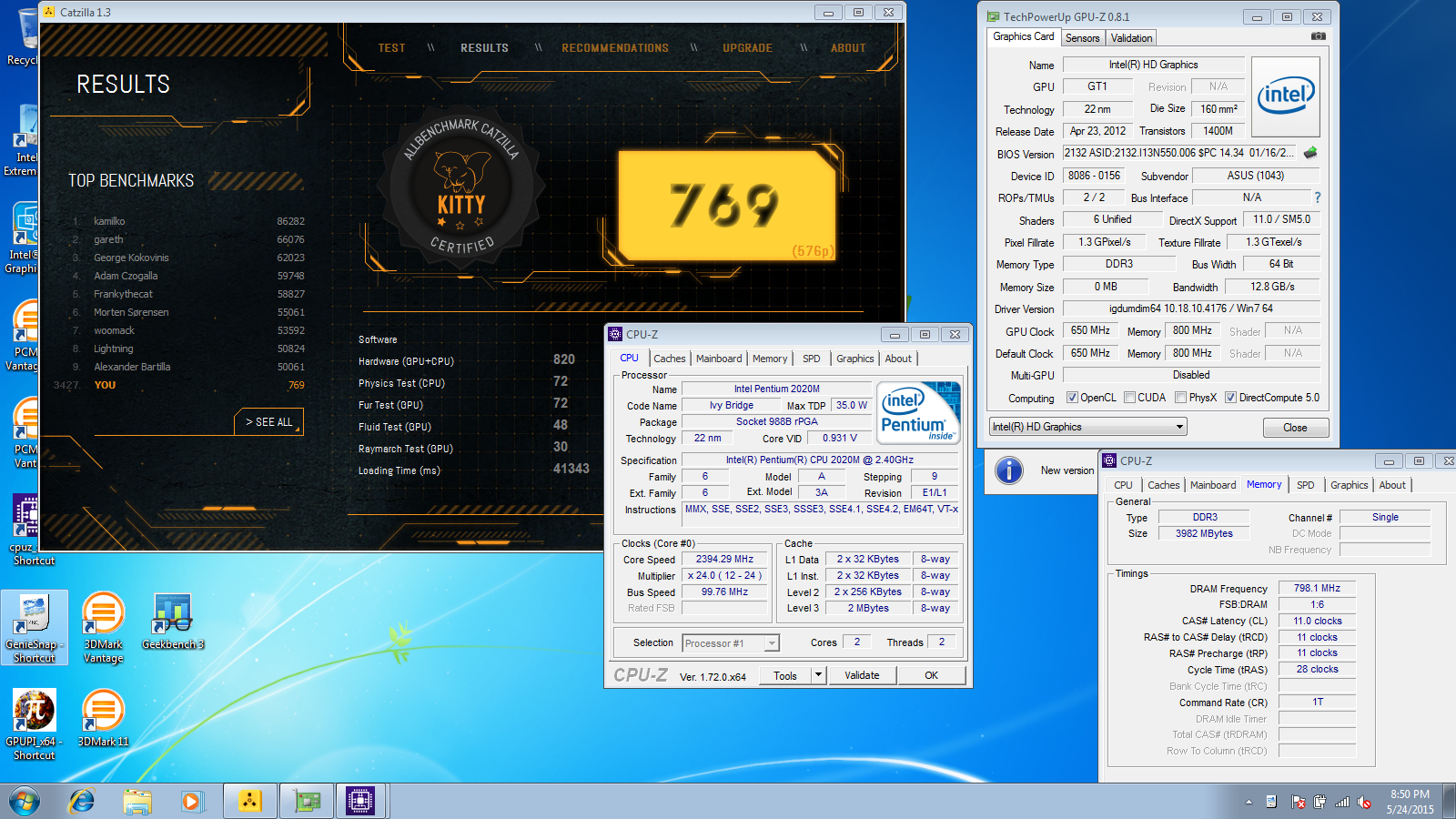Screen dimensions: 1456x819
Task: Switch to the Sensors tab in GPU-Z
Action: 1083,38
